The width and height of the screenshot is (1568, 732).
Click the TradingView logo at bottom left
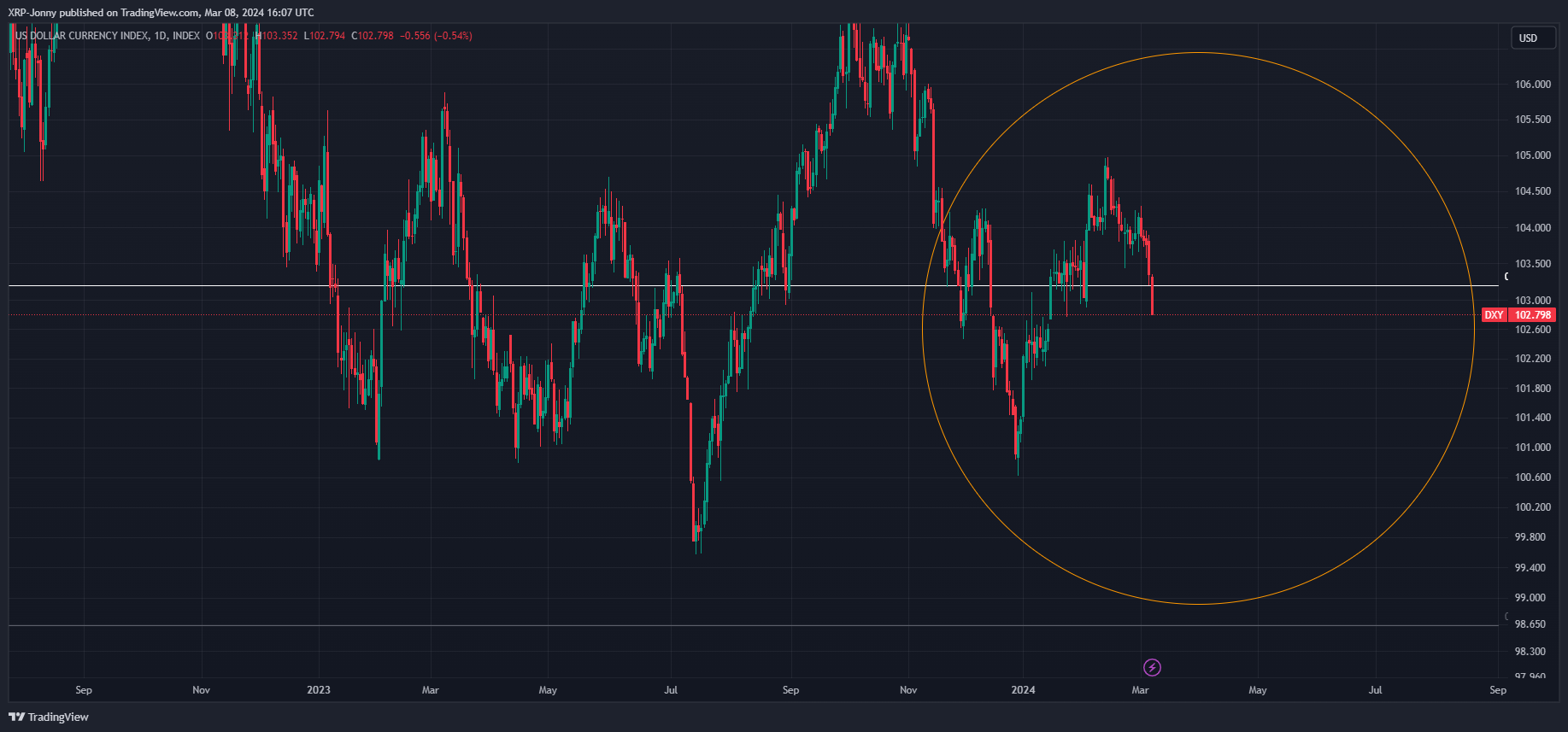[x=49, y=717]
